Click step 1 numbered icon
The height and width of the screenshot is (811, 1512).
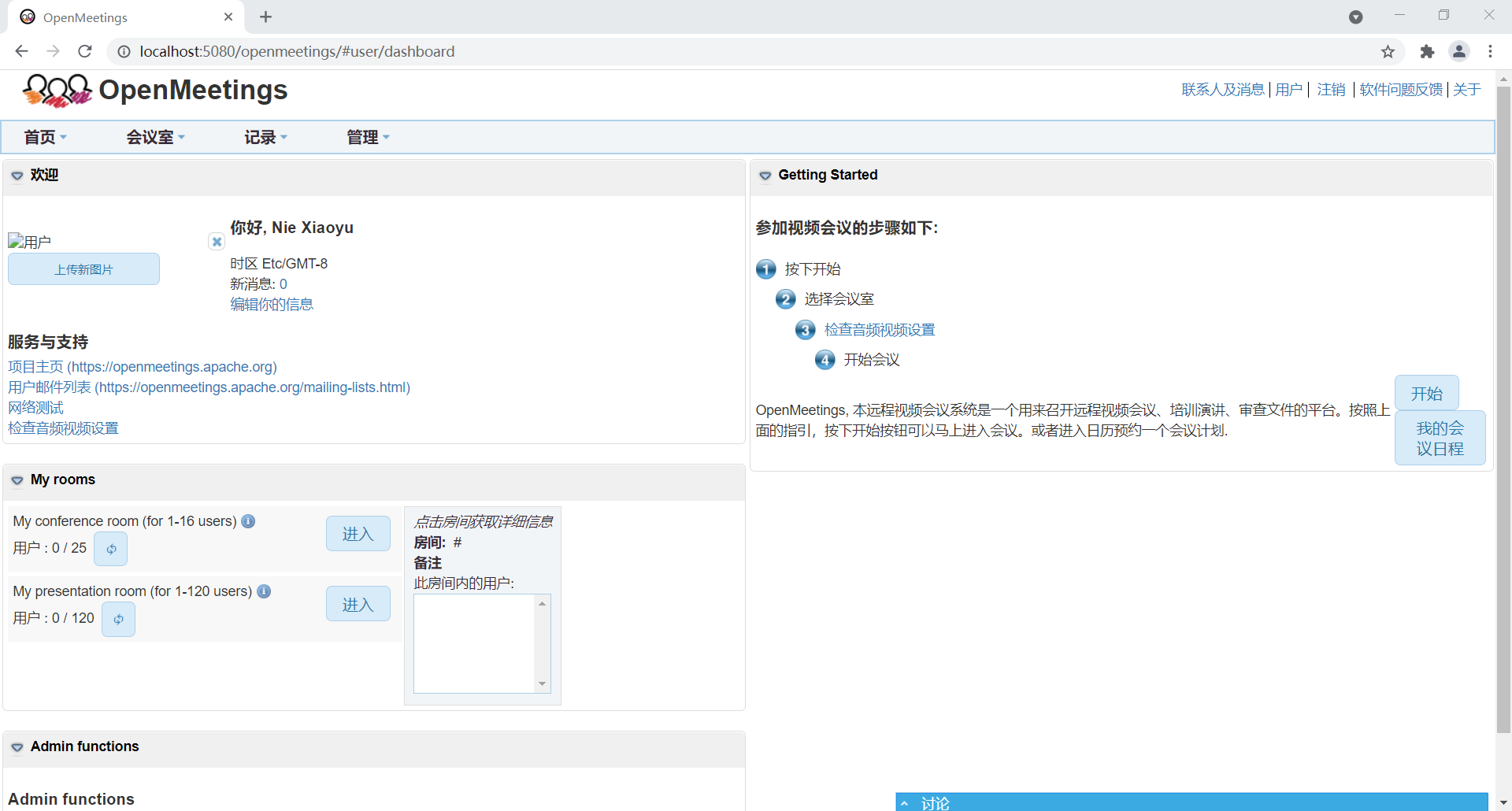pos(766,269)
